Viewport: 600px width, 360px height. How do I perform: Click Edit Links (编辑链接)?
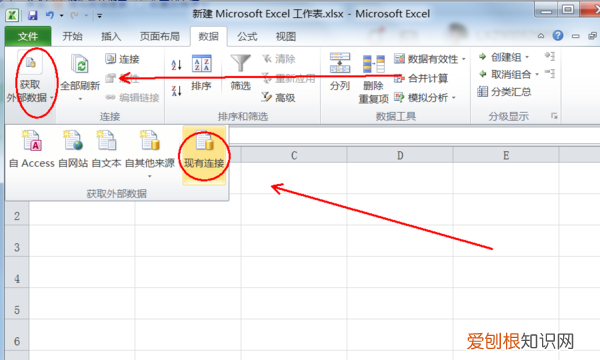(x=132, y=98)
